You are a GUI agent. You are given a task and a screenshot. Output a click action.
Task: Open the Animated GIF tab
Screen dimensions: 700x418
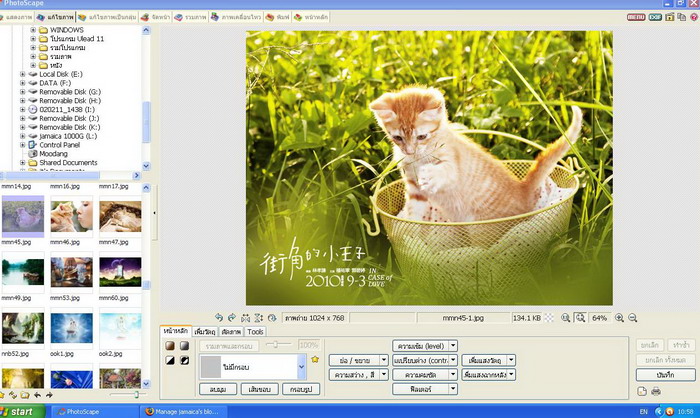pos(236,17)
